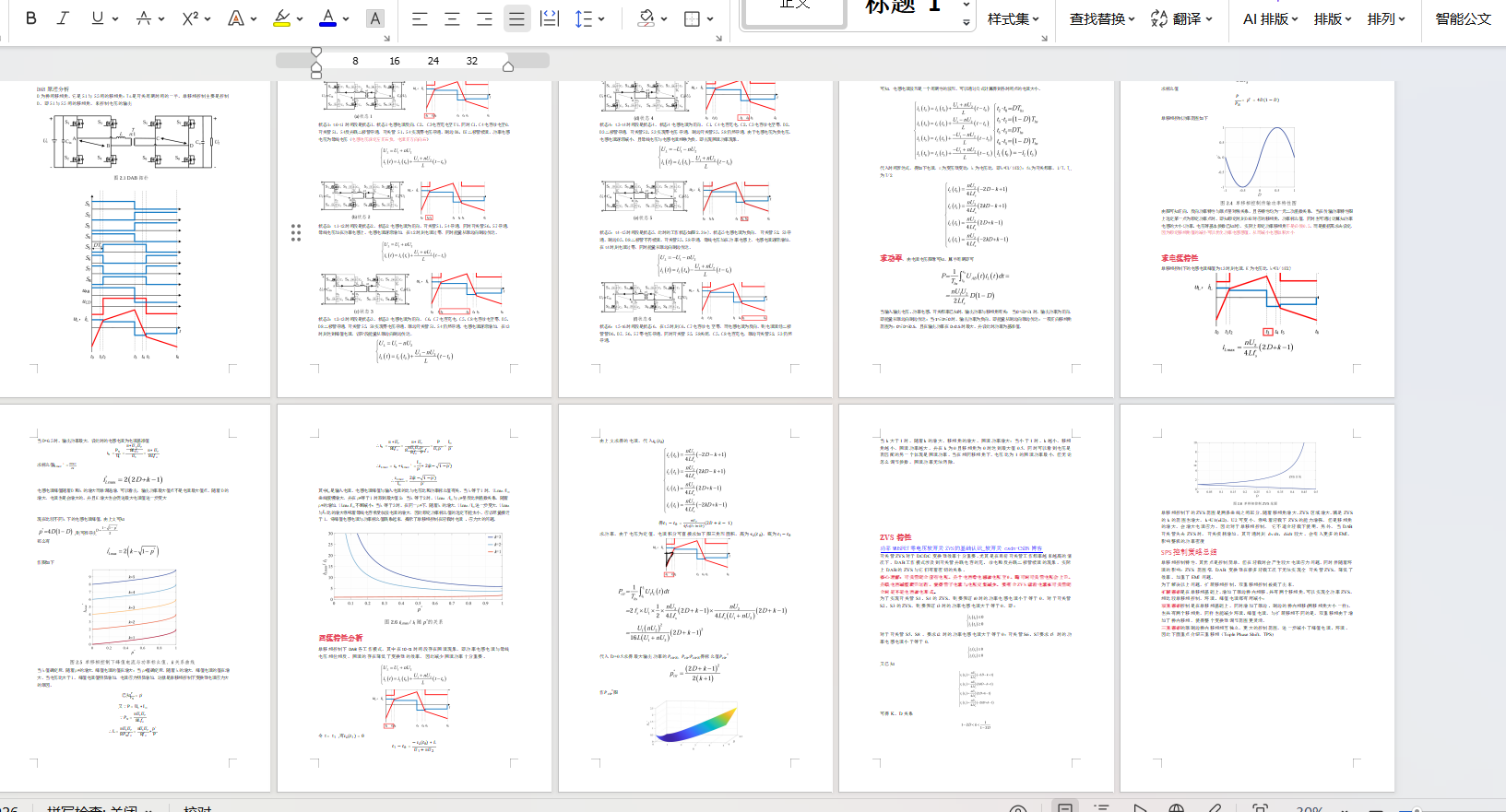Click the line spacing icon
Screen dimensions: 1506x812
pyautogui.click(x=584, y=18)
